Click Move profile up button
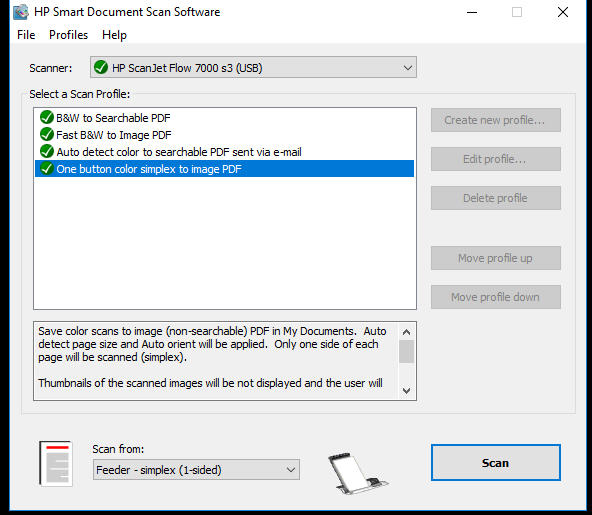This screenshot has height=515, width=592. point(496,258)
